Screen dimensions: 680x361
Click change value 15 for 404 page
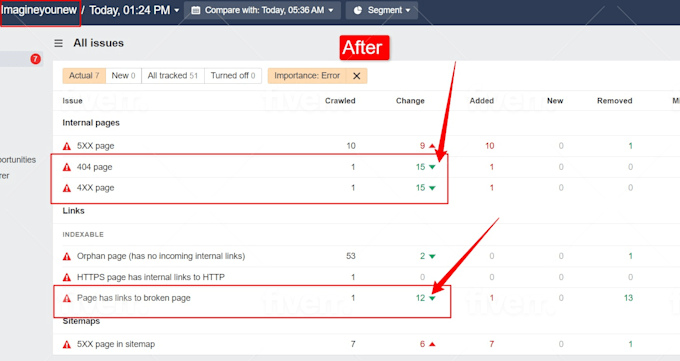(420, 167)
